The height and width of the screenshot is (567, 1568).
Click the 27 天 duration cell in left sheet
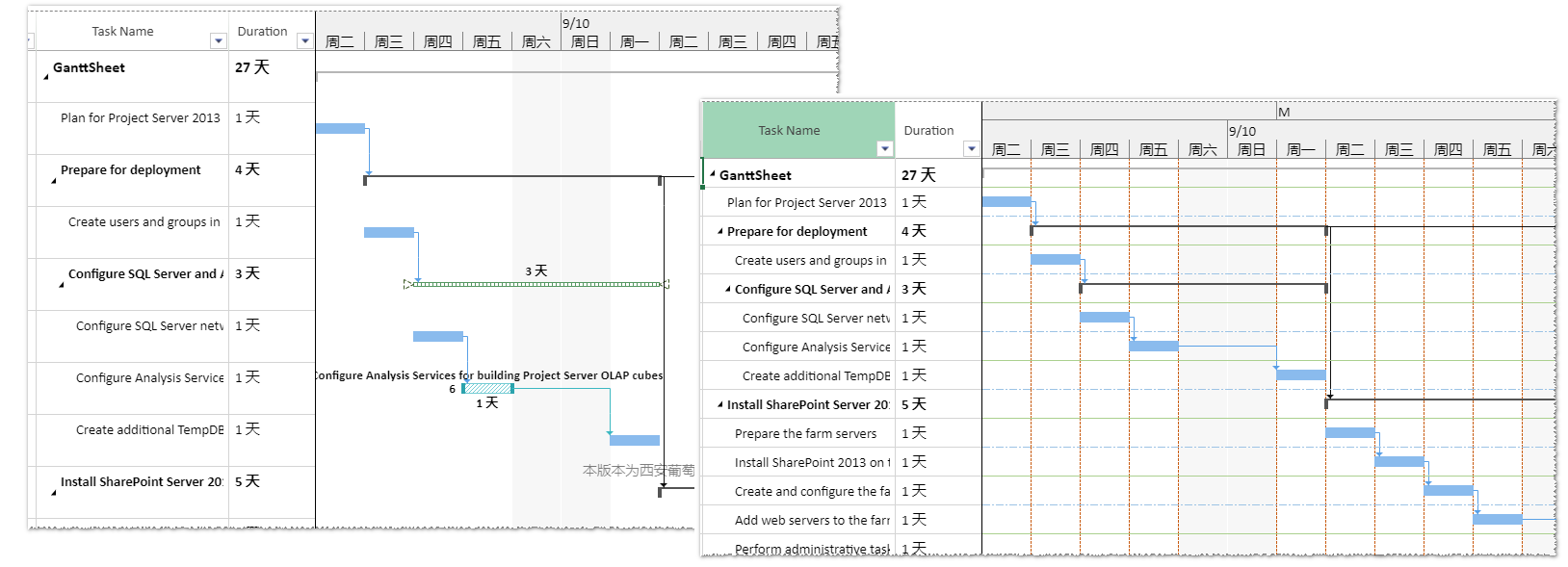pyautogui.click(x=272, y=76)
